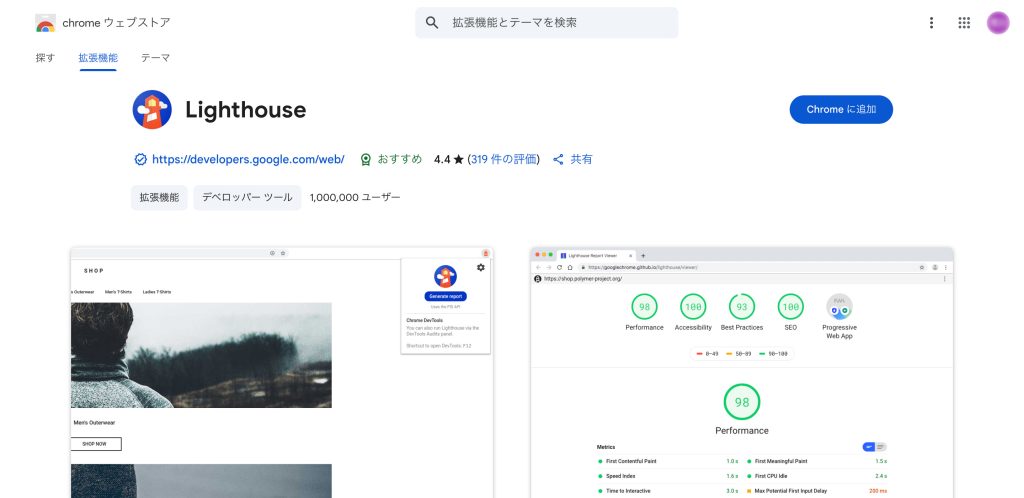Switch to the 探す tab
This screenshot has height=498, width=1024.
45,58
